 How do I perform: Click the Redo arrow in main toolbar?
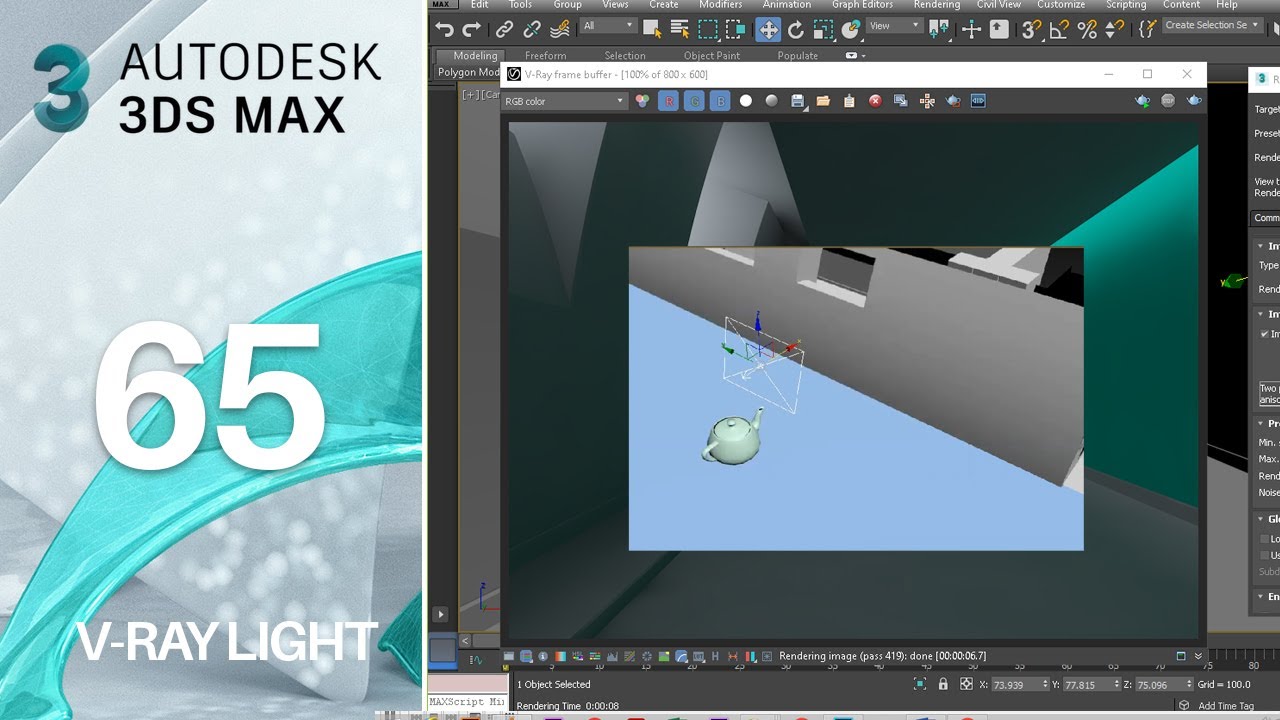pyautogui.click(x=471, y=29)
